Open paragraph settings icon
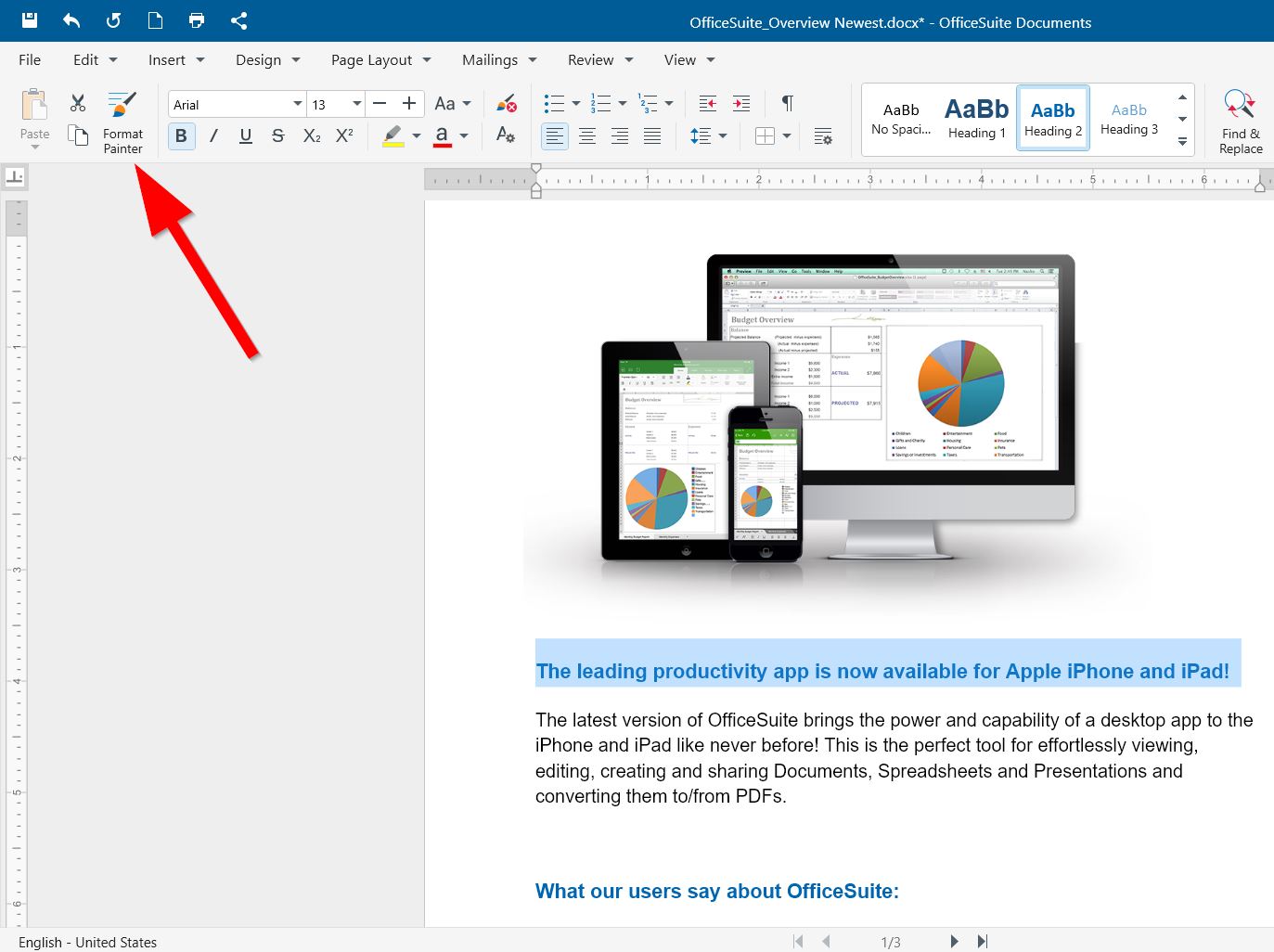Viewport: 1274px width, 952px height. click(x=823, y=136)
